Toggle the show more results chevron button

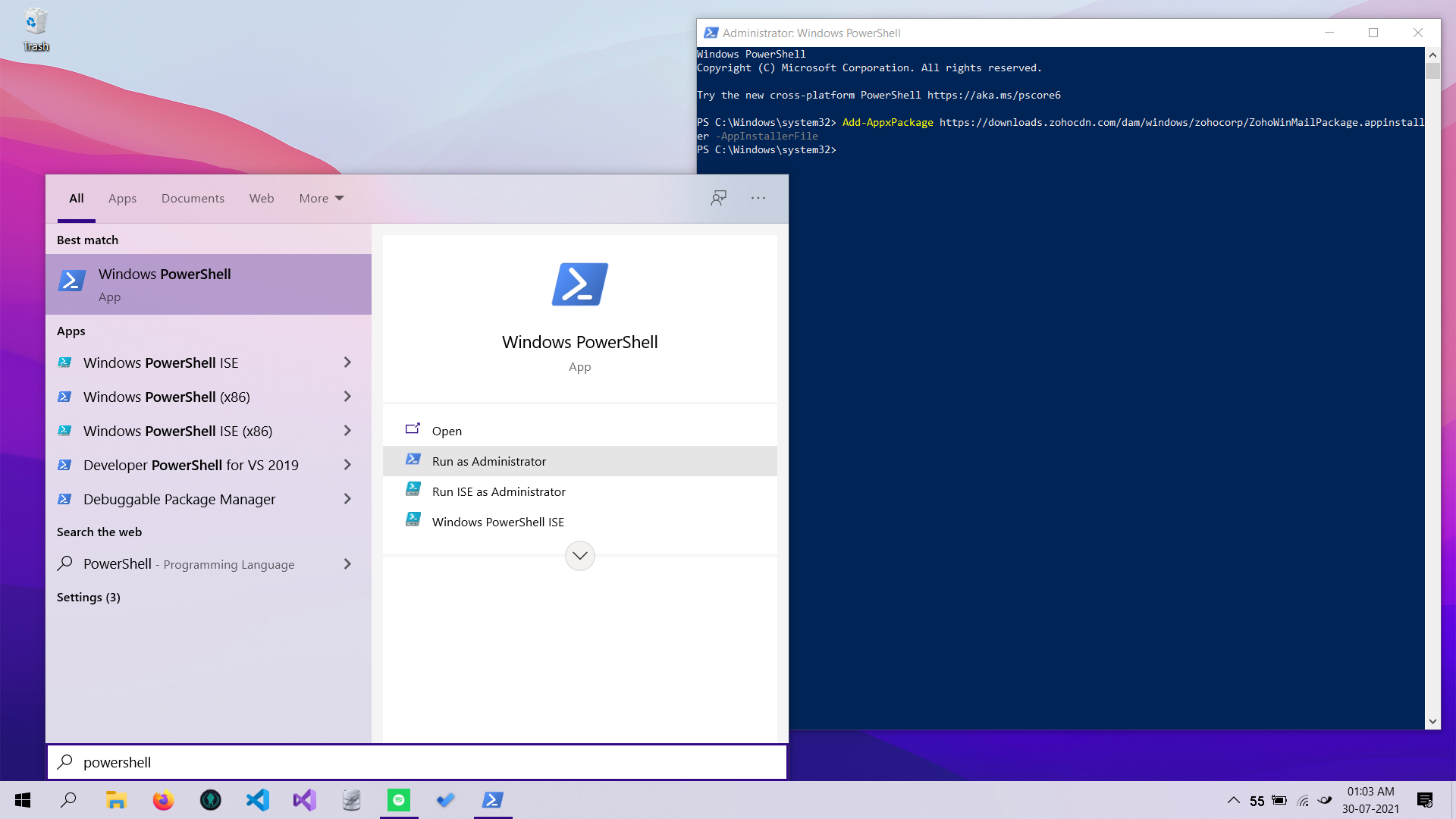580,555
